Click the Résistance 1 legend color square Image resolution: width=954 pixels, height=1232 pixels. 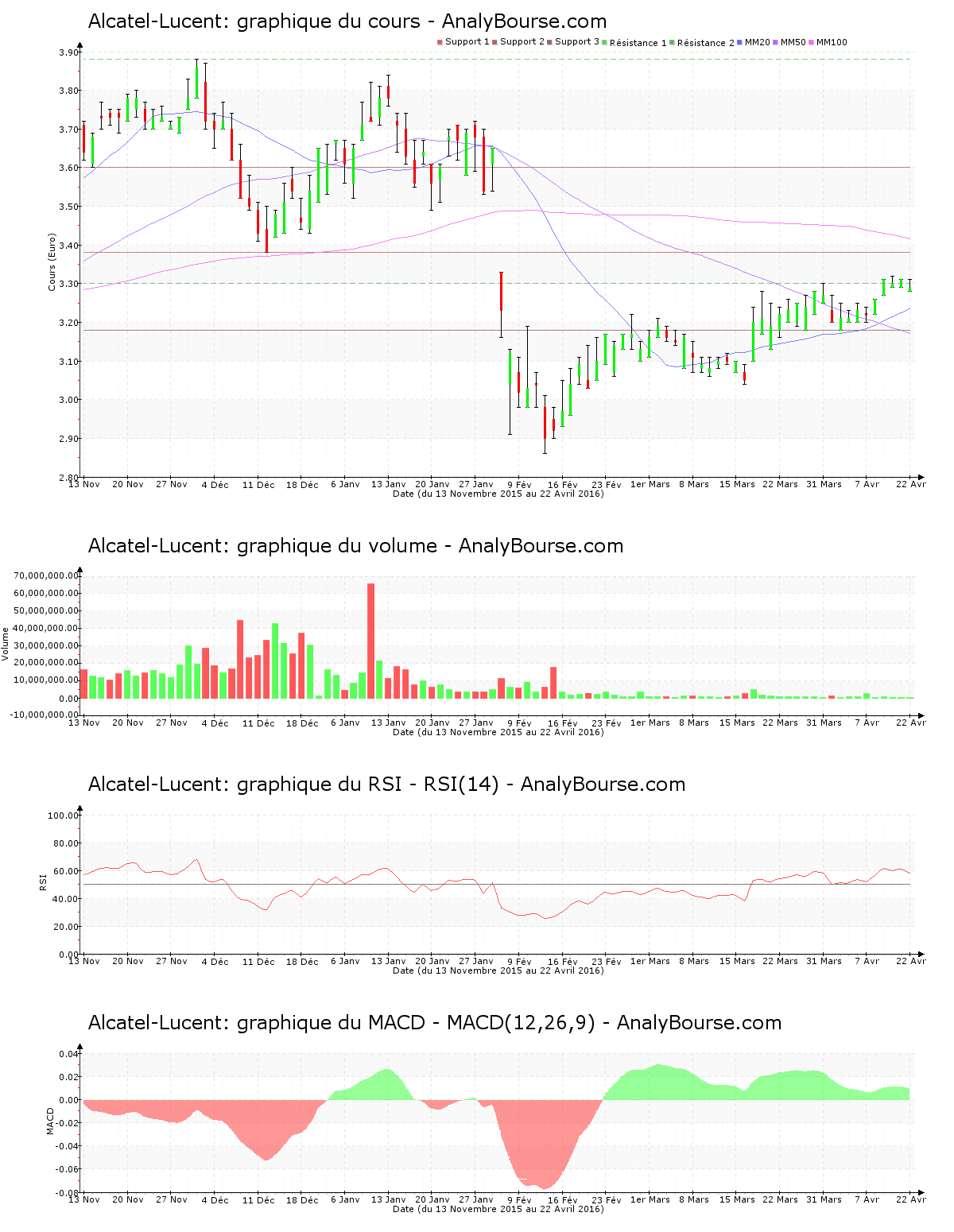[x=605, y=42]
